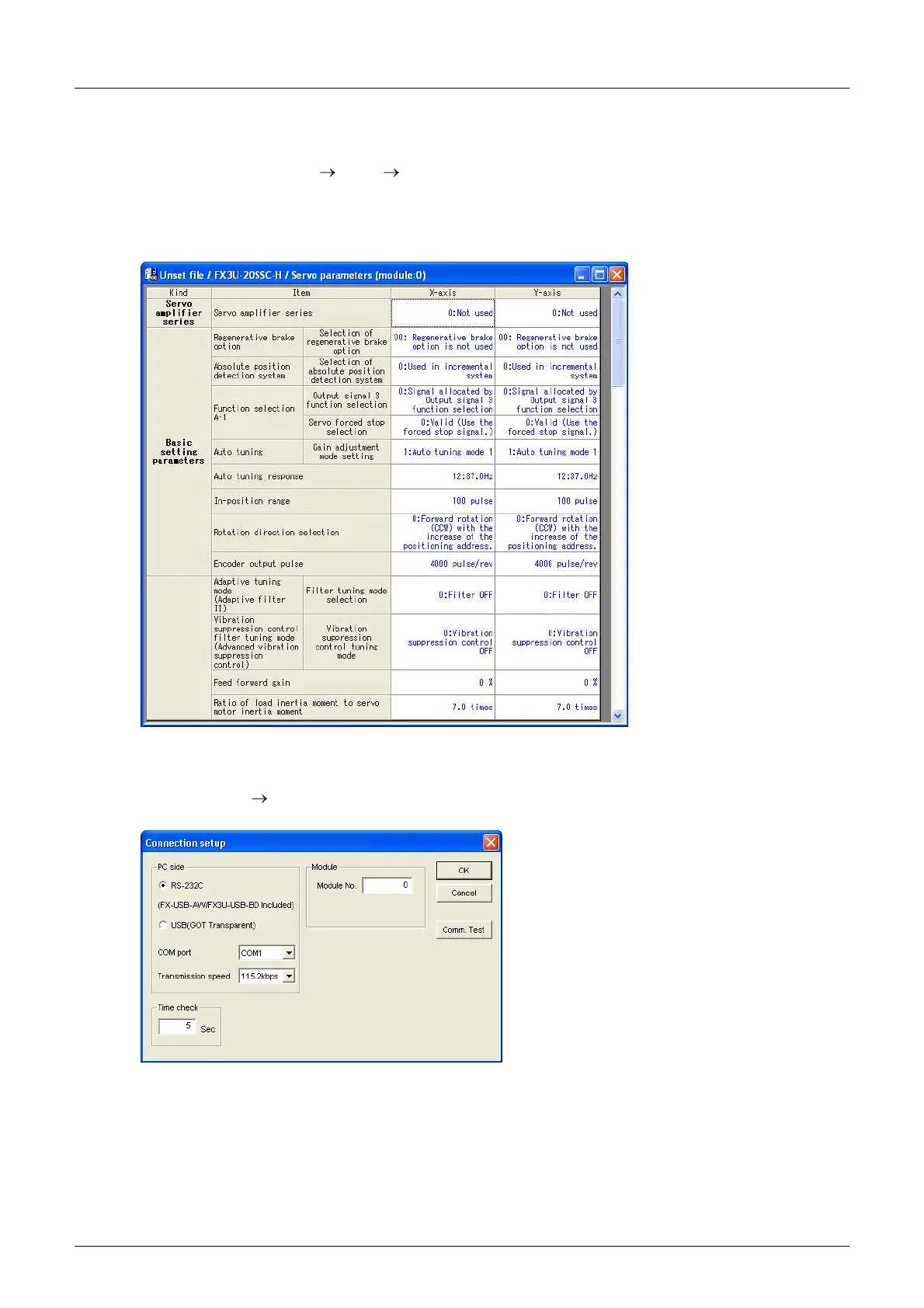Select Y-axis absolute position detection cell

(547, 371)
